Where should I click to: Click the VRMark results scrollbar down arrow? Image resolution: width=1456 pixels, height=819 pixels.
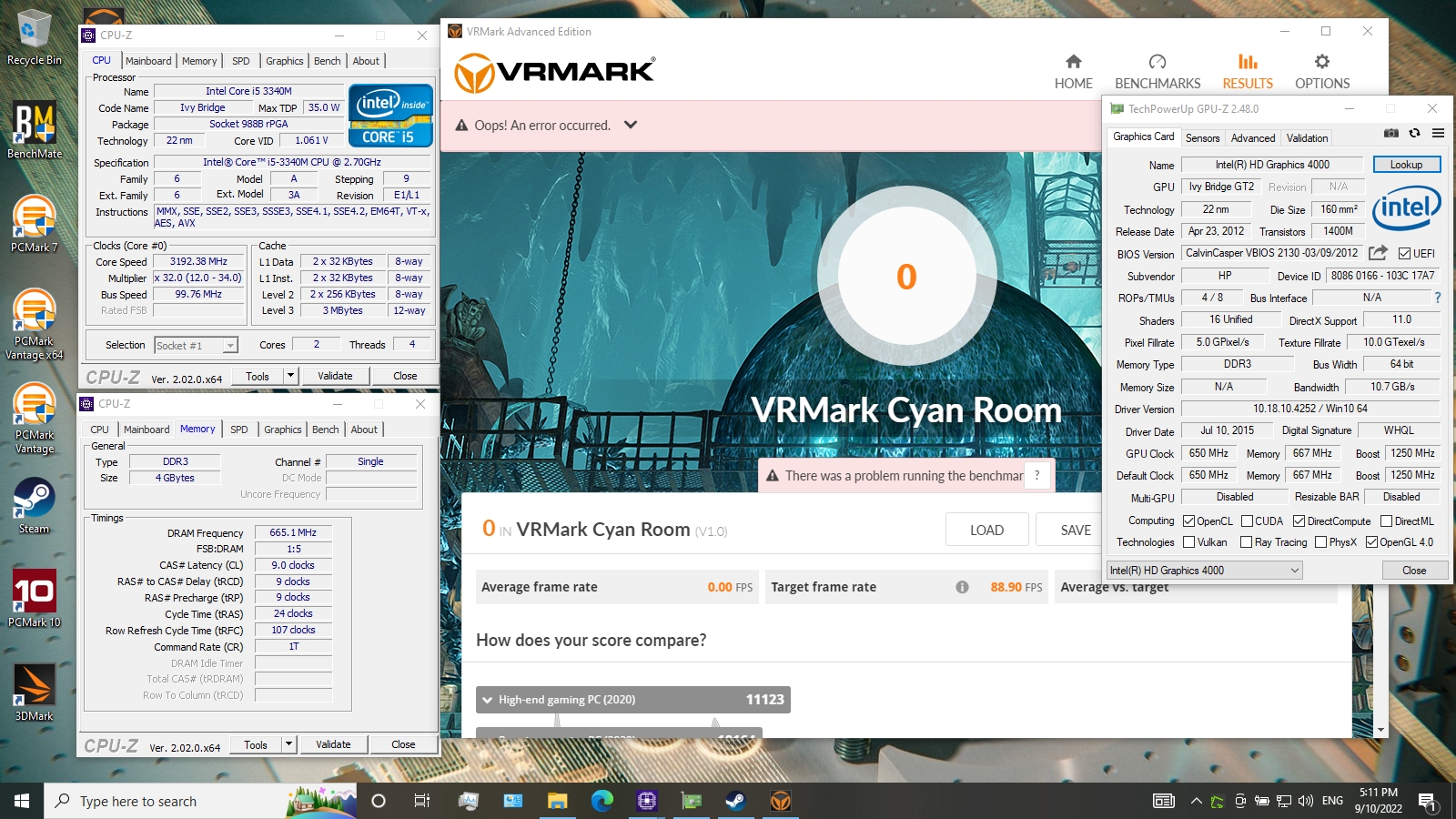[x=1380, y=730]
